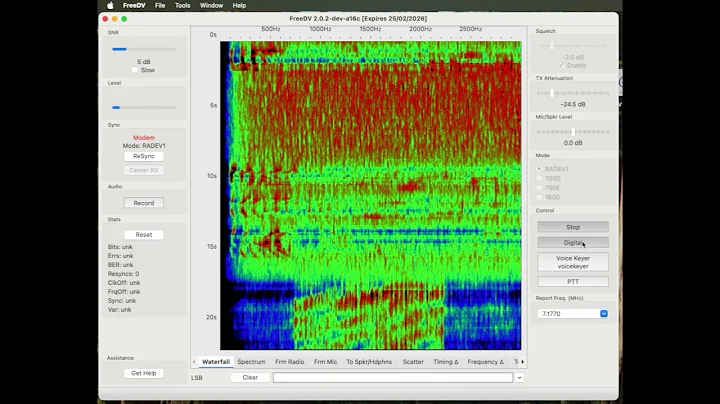720x404 pixels.
Task: Select the RADEV1 mode radio button
Action: [540, 169]
